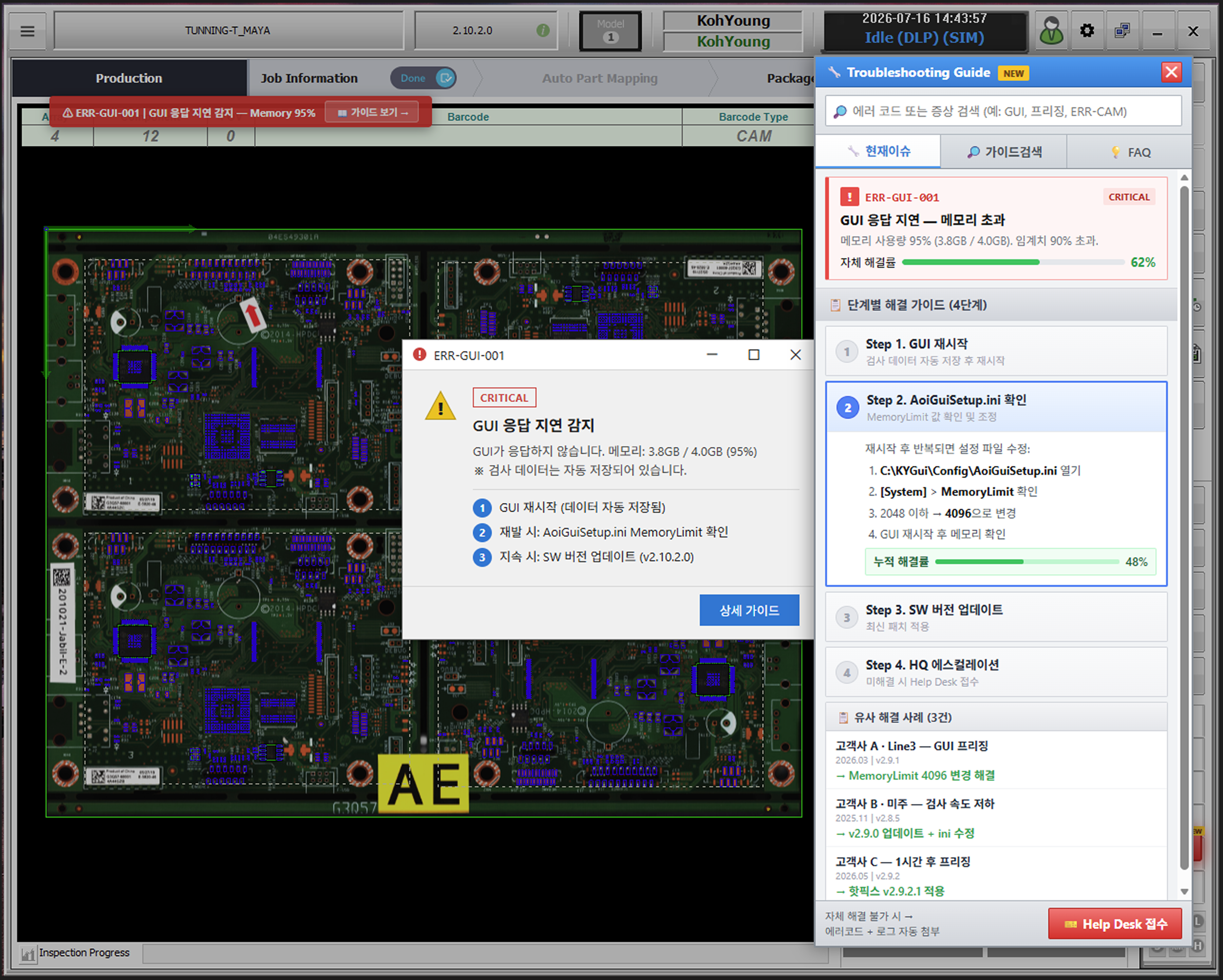Image resolution: width=1223 pixels, height=980 pixels.
Task: Click the Idle (DLP) (SIM) status display
Action: (x=924, y=38)
